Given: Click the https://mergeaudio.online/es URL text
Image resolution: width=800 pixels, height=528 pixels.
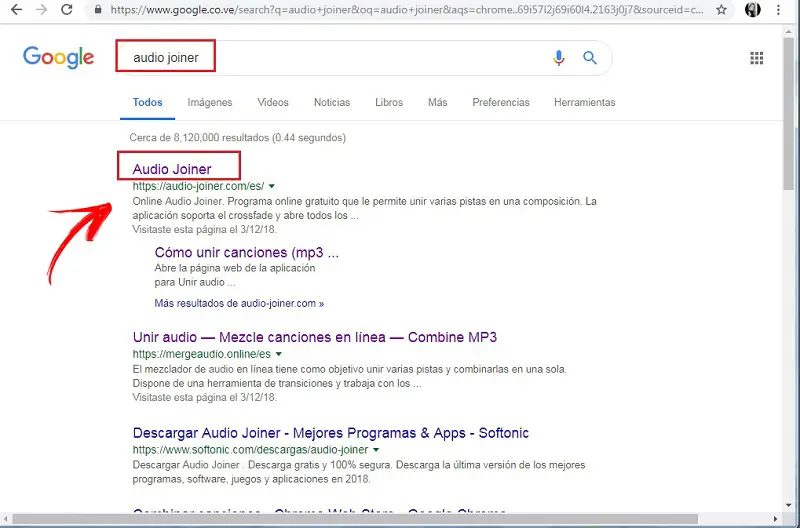Looking at the screenshot, I should click(x=202, y=354).
